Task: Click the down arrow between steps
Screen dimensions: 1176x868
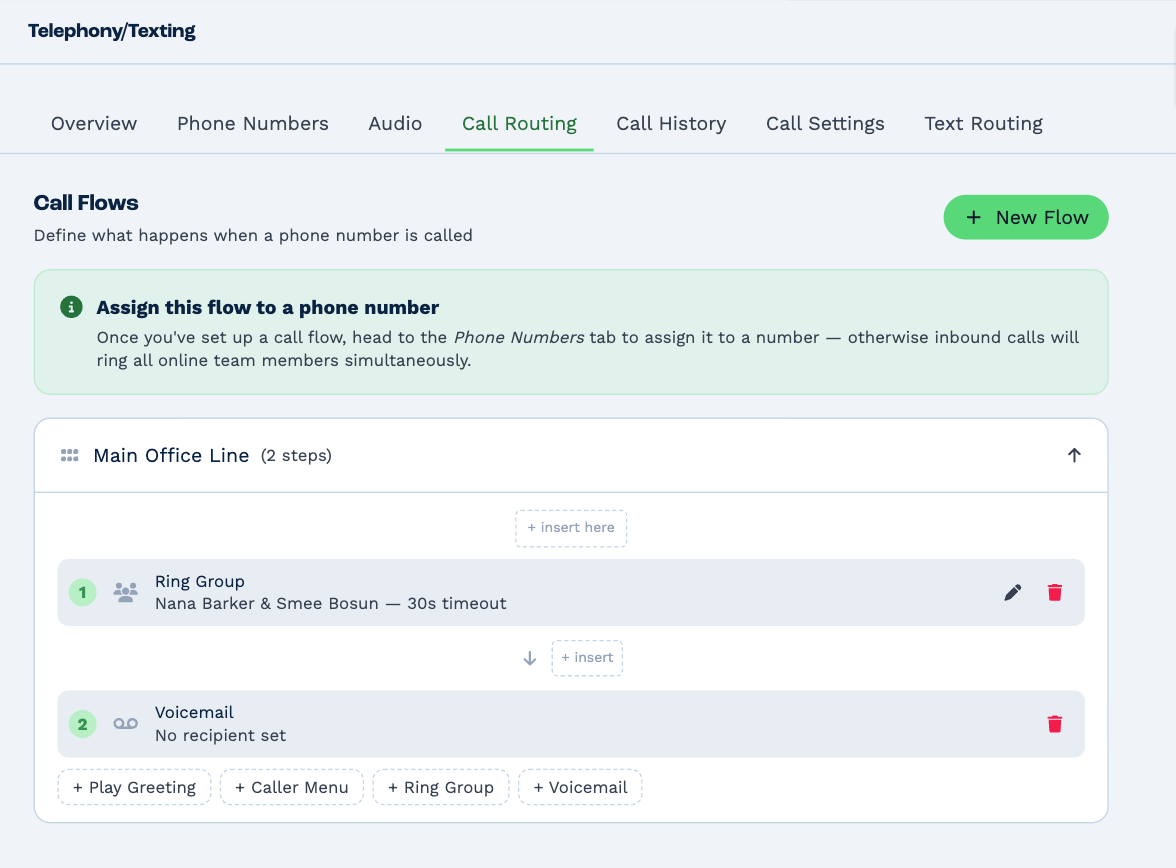Action: 530,658
